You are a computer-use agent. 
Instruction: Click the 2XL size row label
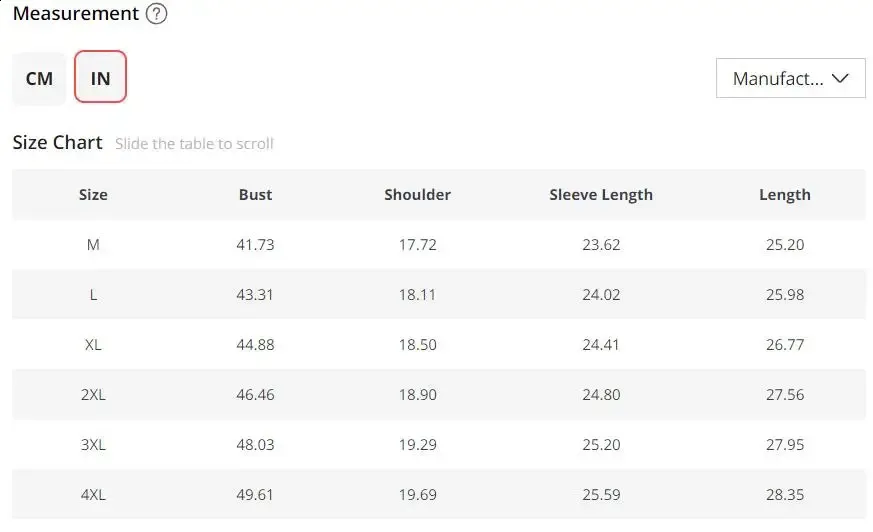click(93, 395)
